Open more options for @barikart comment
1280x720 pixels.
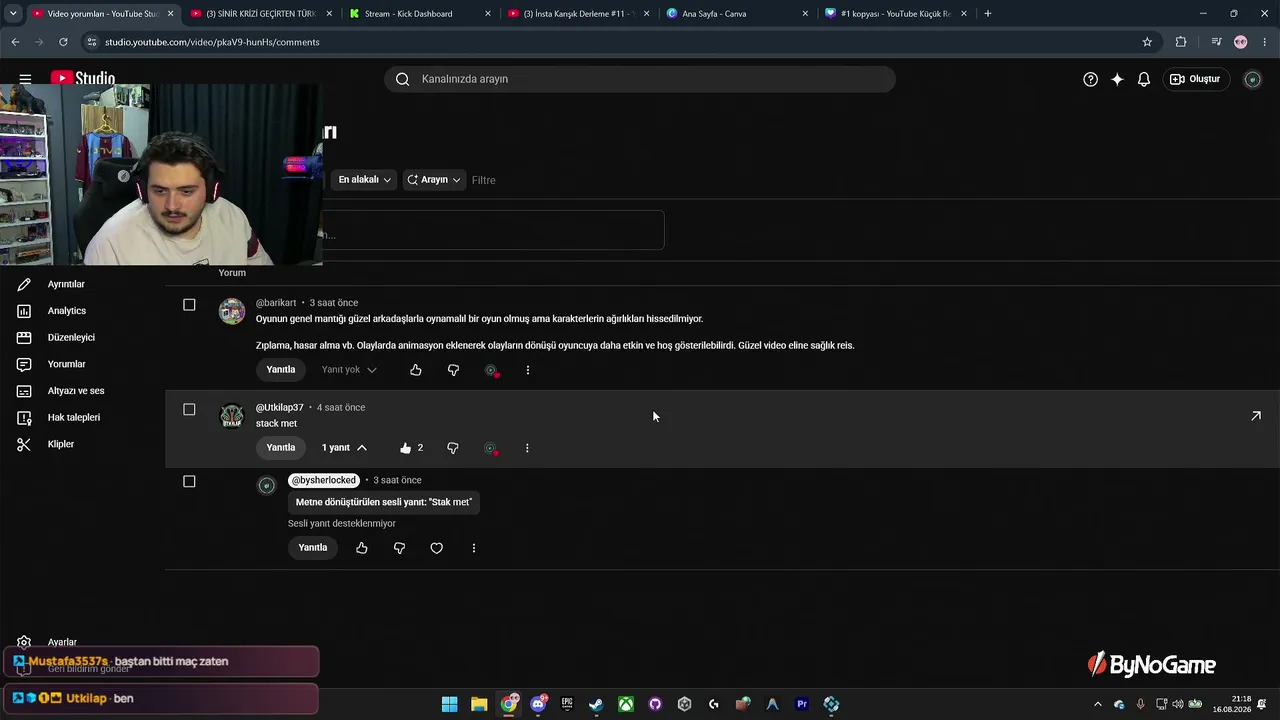point(528,370)
